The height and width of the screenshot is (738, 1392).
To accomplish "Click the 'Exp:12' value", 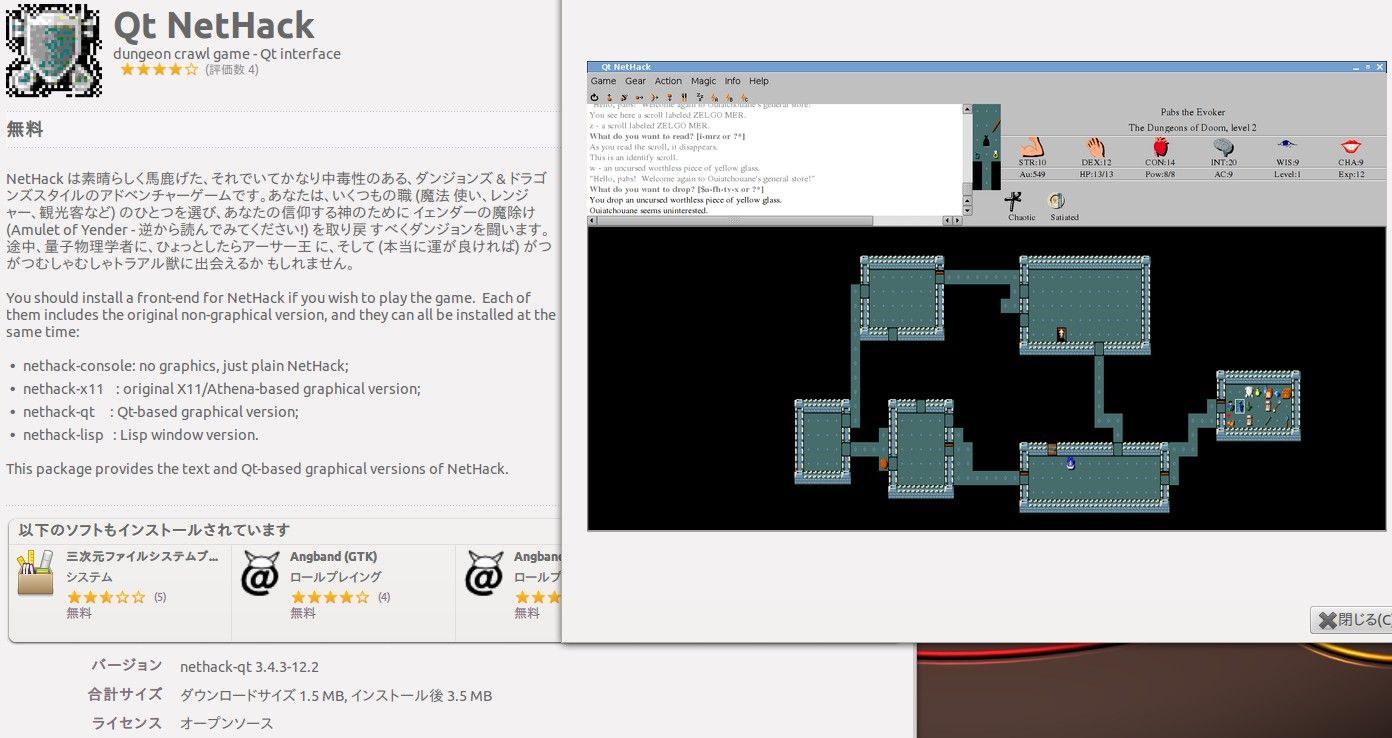I will coord(1352,174).
